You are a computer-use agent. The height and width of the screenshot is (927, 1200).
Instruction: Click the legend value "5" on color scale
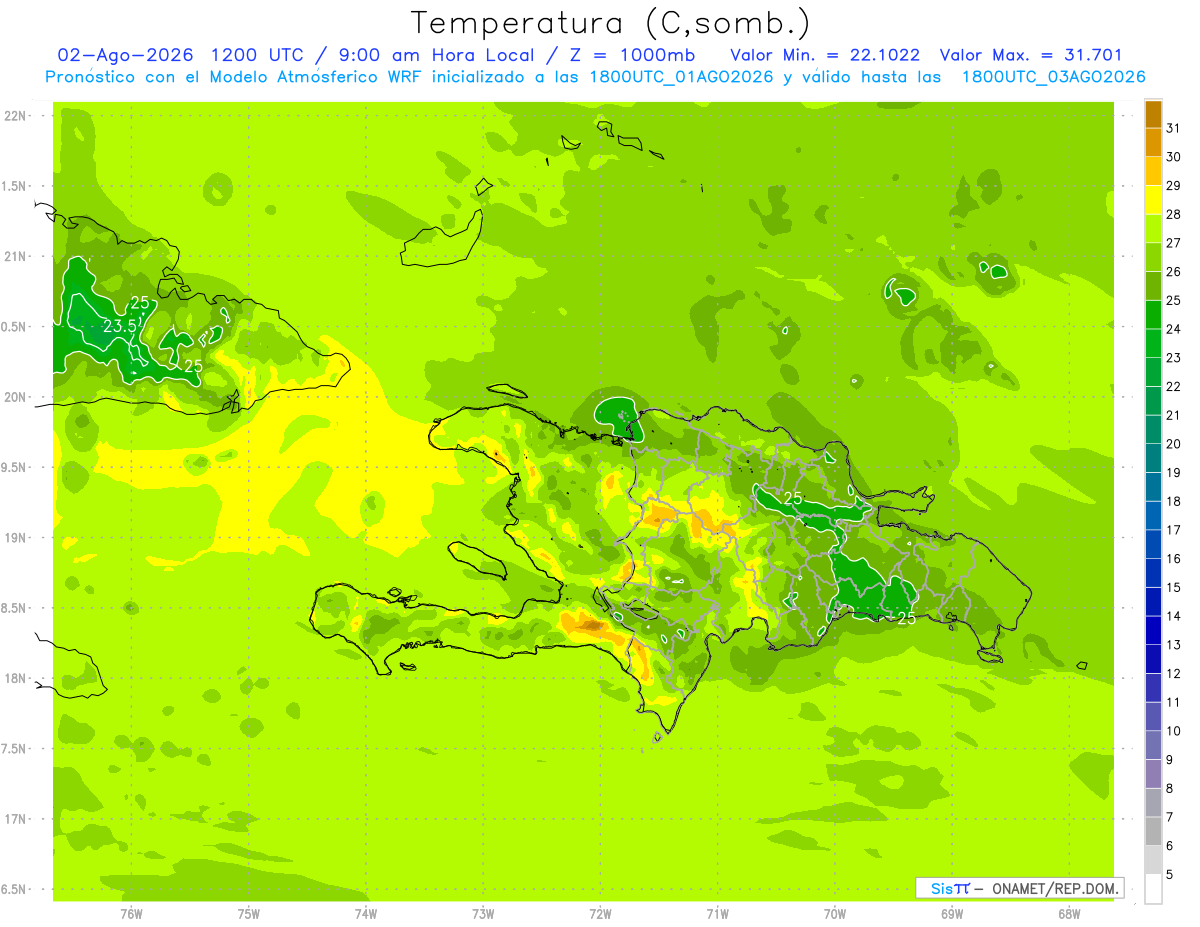tap(1170, 875)
